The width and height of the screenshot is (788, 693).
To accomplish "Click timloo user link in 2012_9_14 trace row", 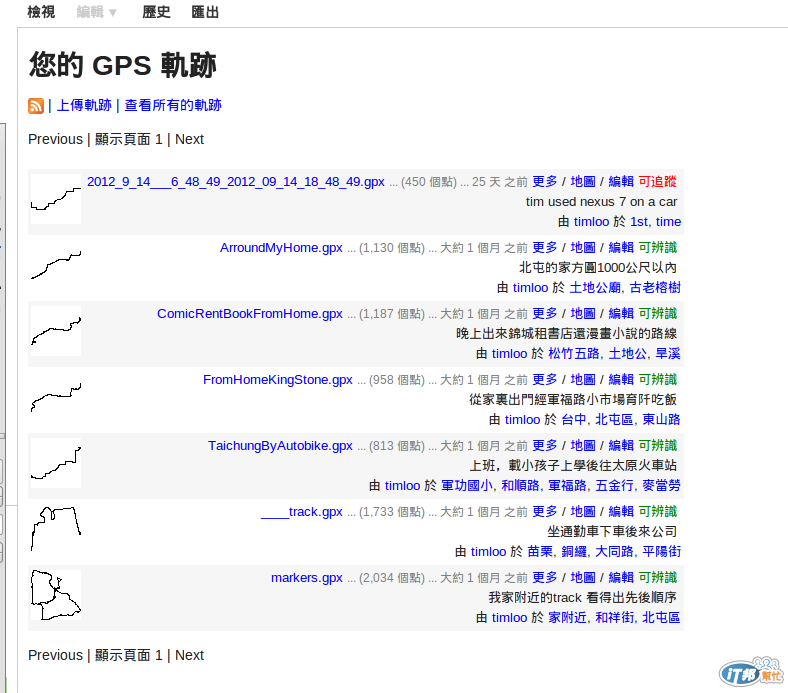I will pyautogui.click(x=592, y=222).
